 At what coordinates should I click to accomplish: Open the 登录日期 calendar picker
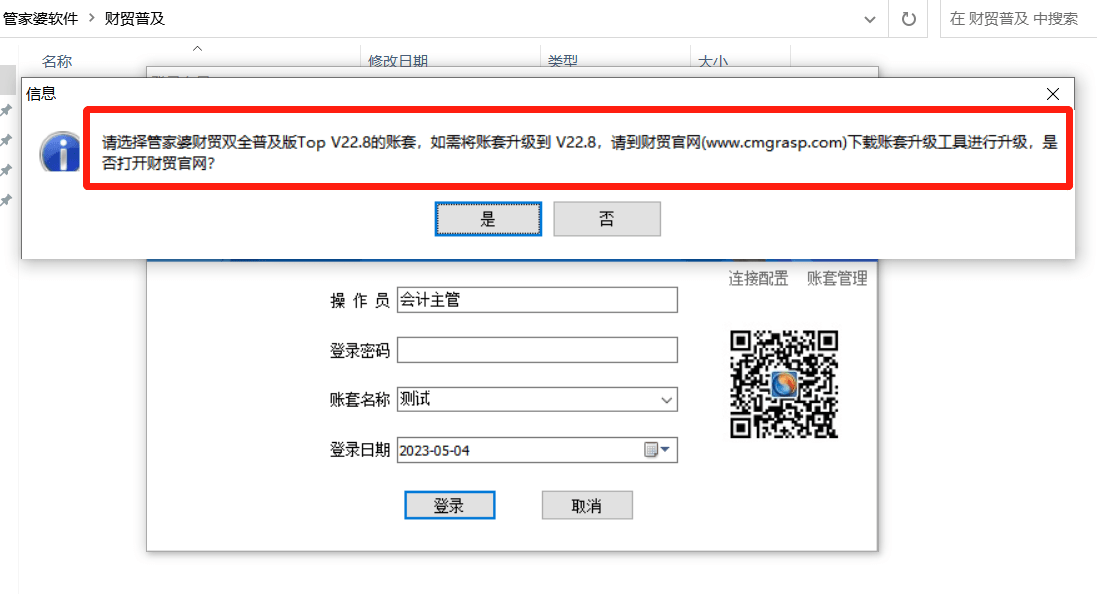(657, 450)
